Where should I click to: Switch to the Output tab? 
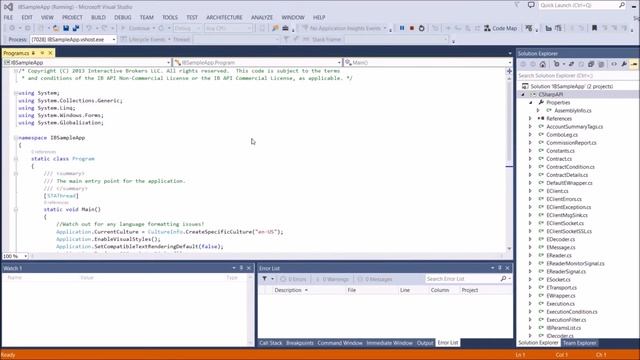pos(425,343)
